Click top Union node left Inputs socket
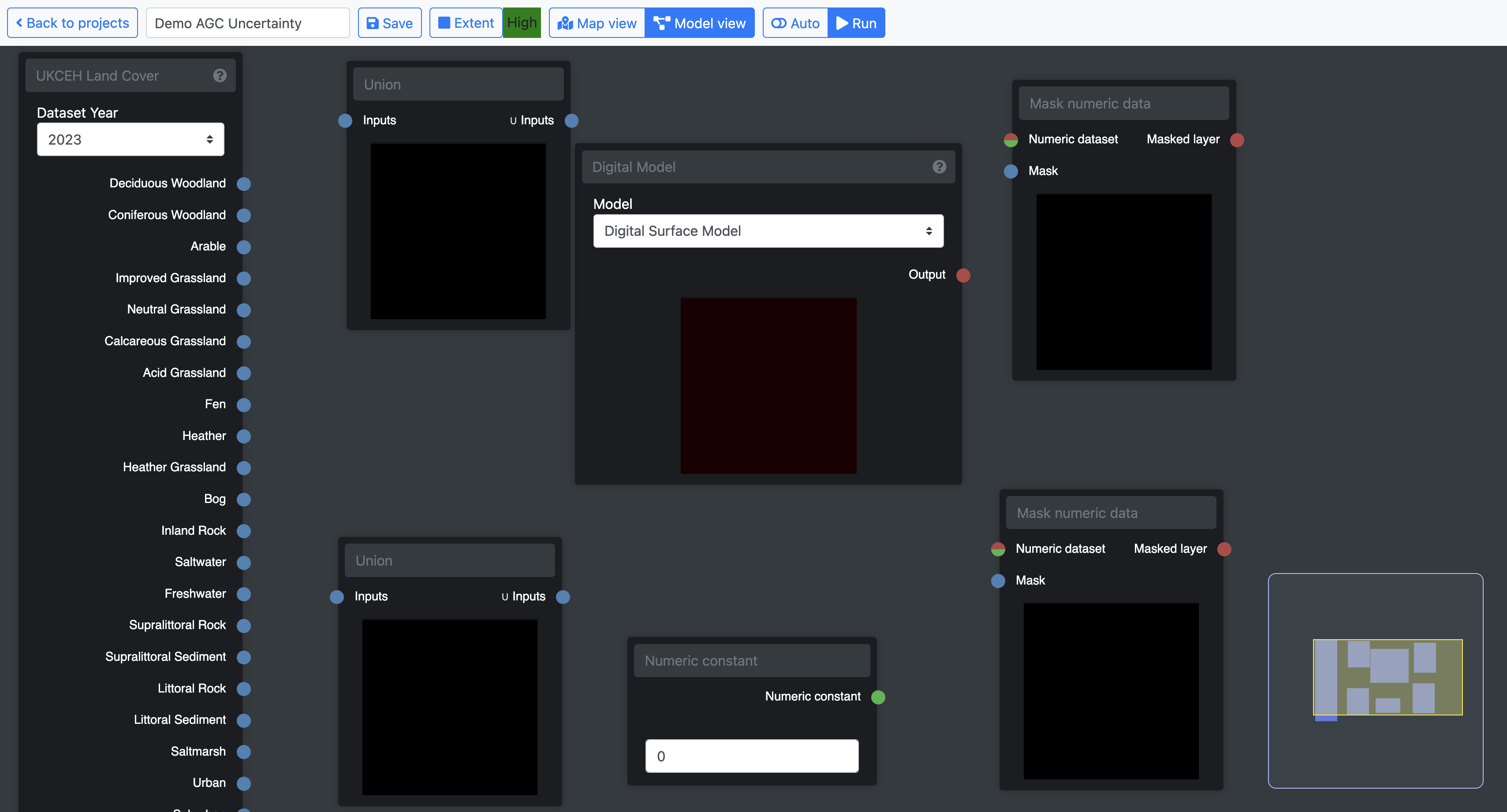This screenshot has width=1507, height=812. (x=345, y=120)
